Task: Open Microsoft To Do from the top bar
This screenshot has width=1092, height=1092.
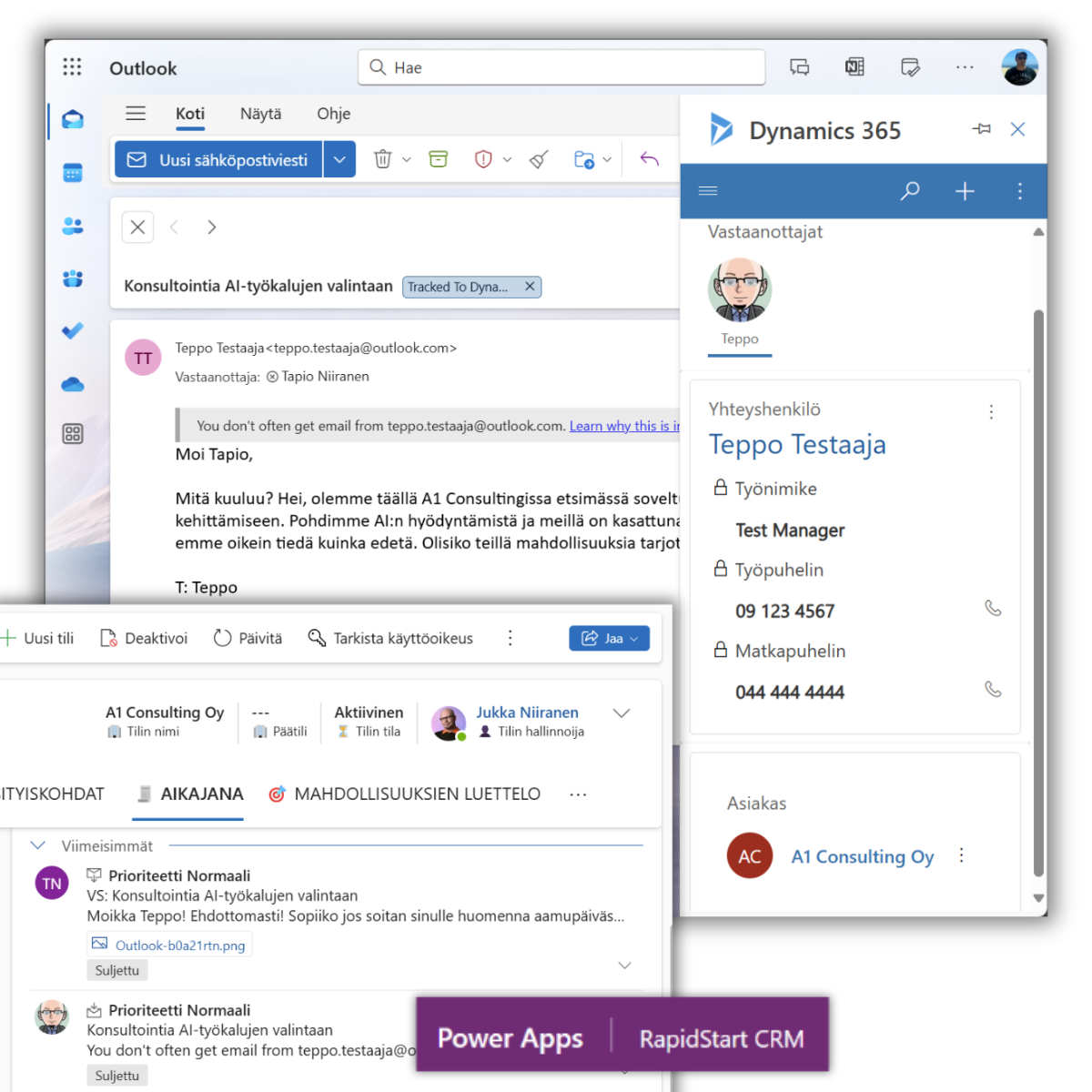Action: (910, 66)
